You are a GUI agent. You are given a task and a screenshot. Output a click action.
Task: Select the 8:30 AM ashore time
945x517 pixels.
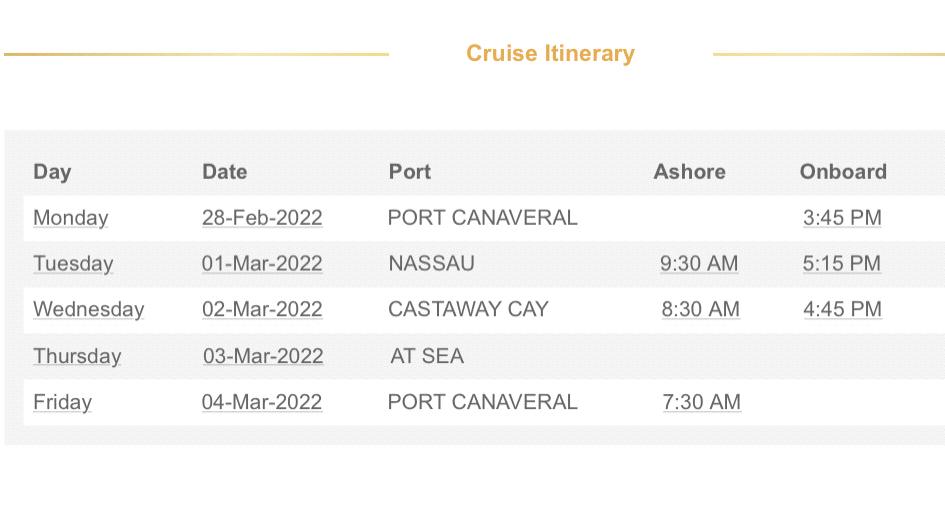click(x=700, y=309)
